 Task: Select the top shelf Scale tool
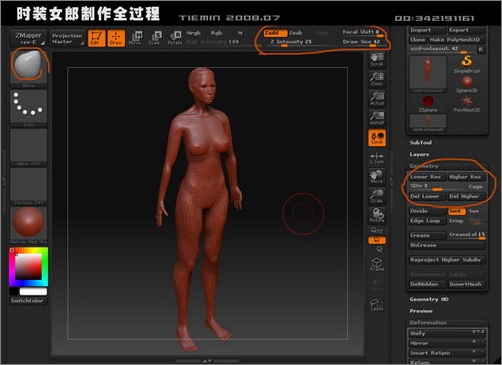(155, 38)
